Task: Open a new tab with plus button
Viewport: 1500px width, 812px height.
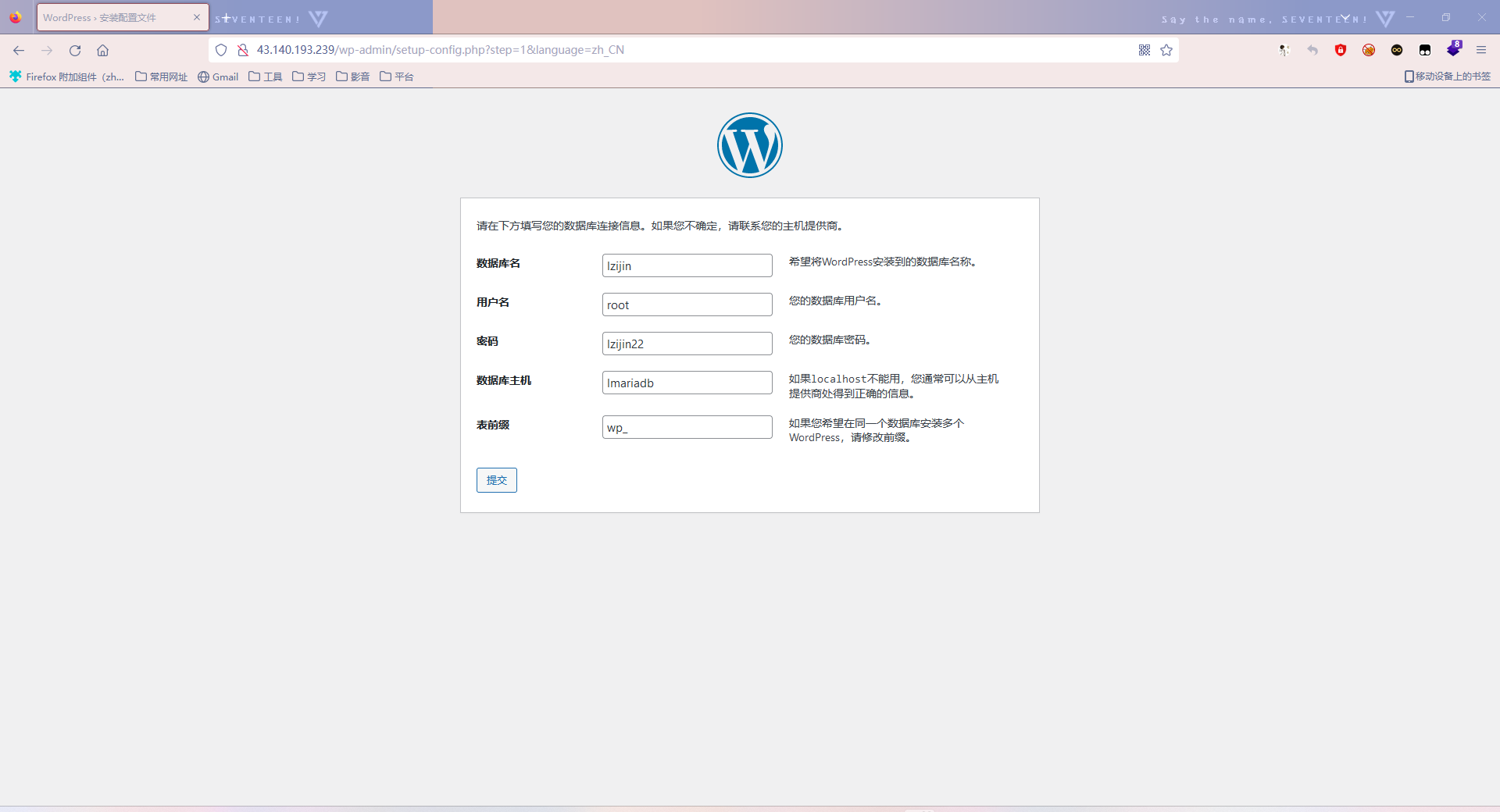Action: point(227,17)
